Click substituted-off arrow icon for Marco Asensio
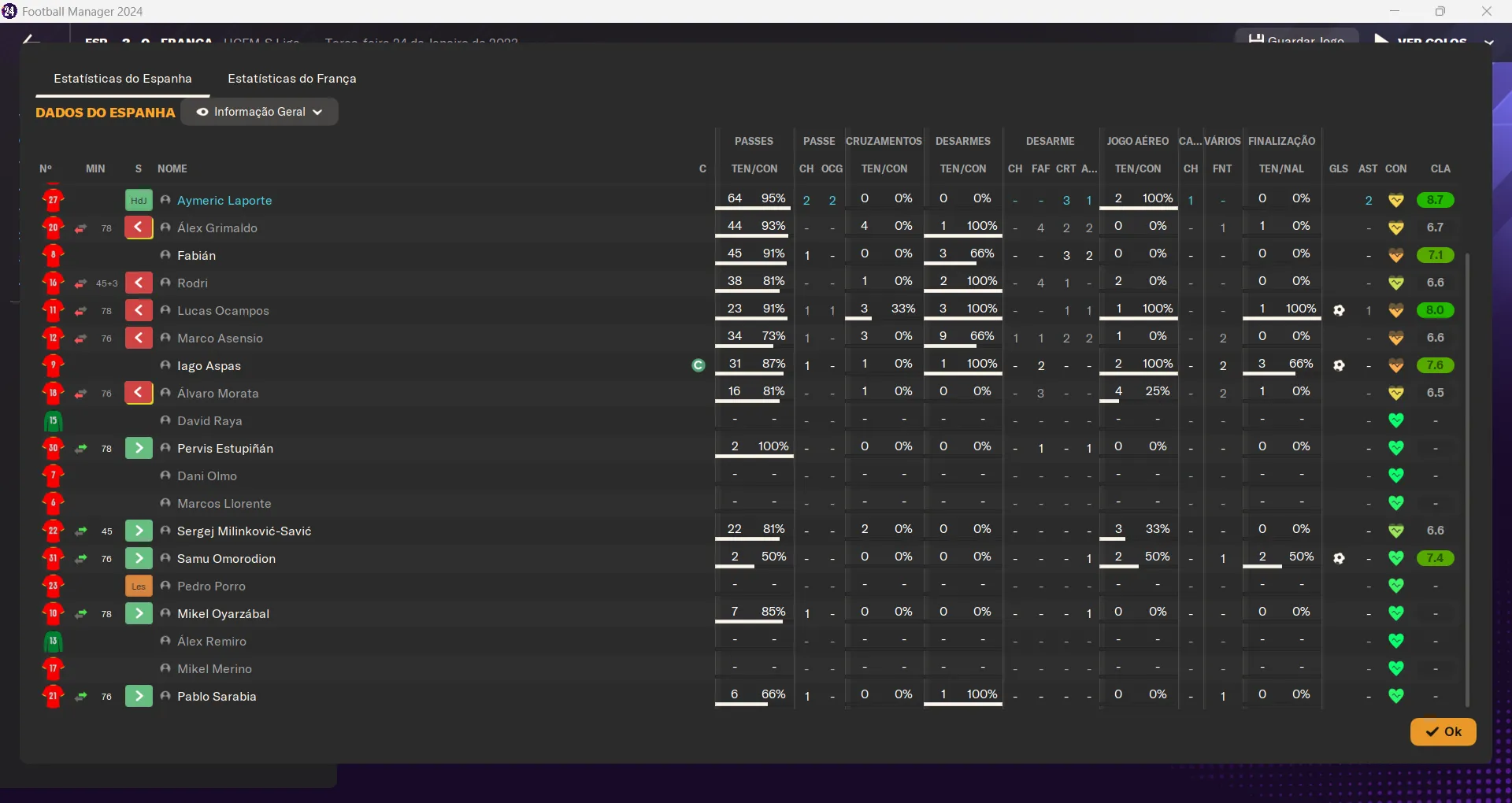 pos(139,339)
